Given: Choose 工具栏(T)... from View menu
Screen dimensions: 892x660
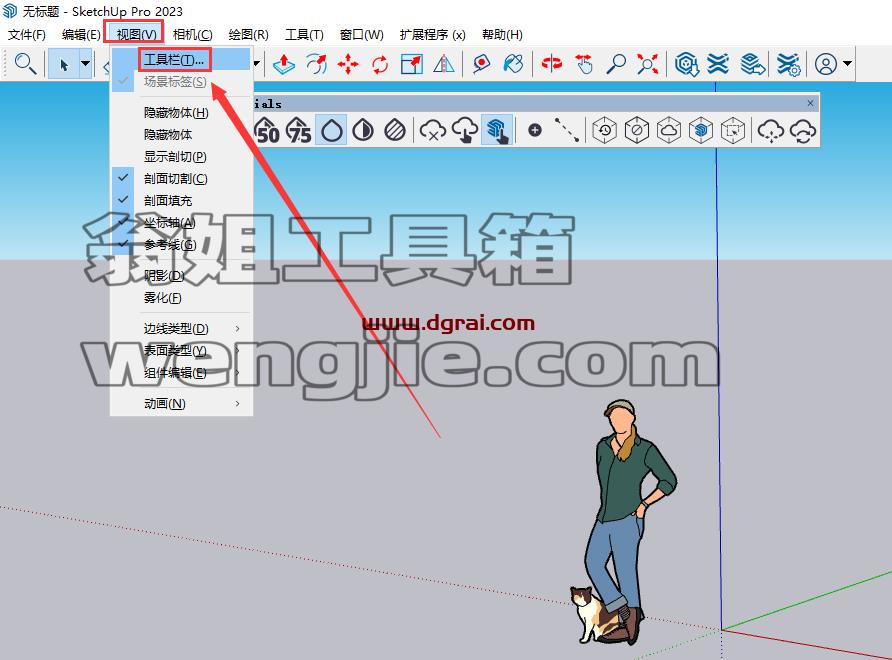Looking at the screenshot, I should click(181, 60).
